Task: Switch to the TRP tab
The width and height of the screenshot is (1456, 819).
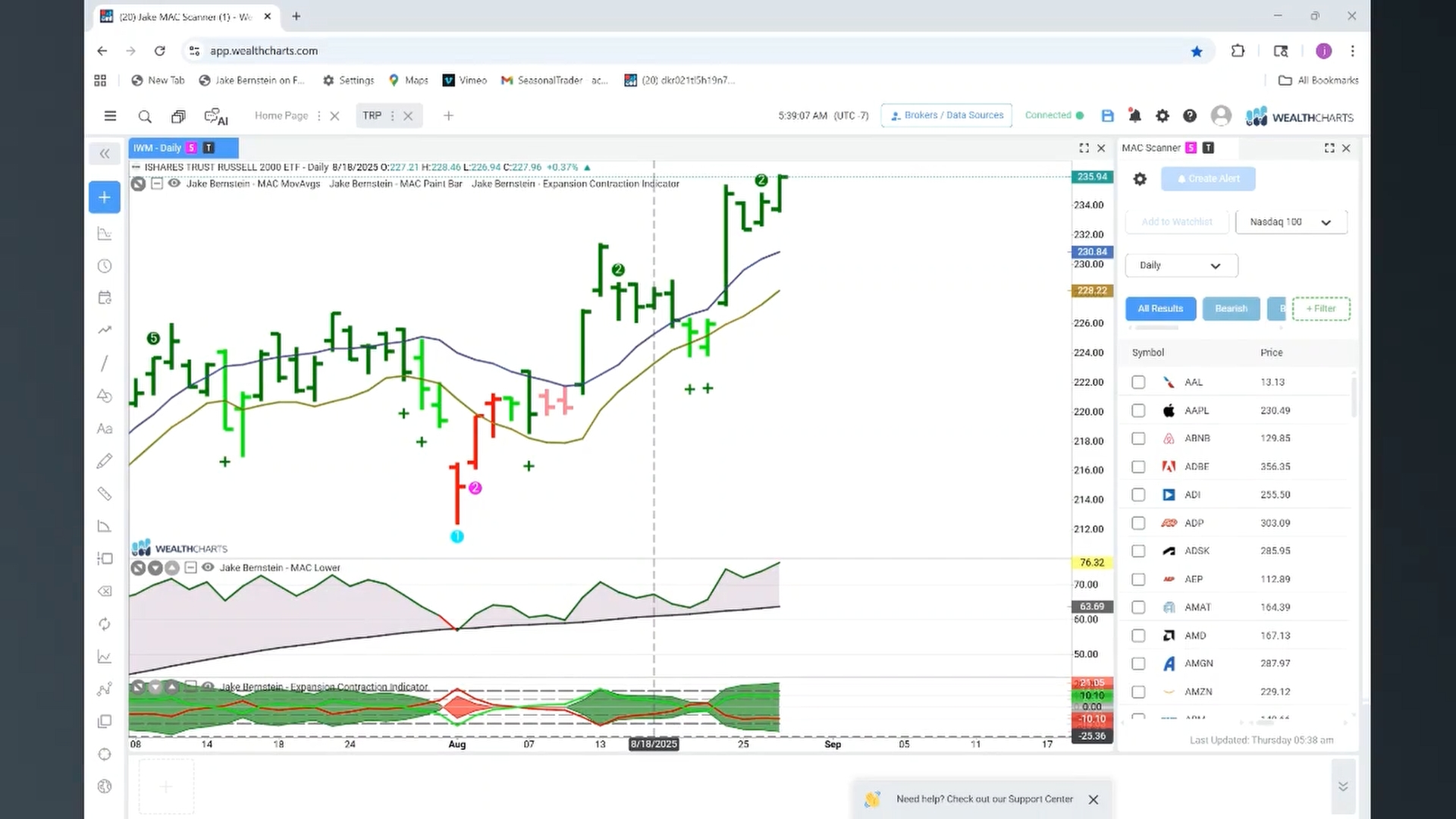Action: (x=372, y=116)
